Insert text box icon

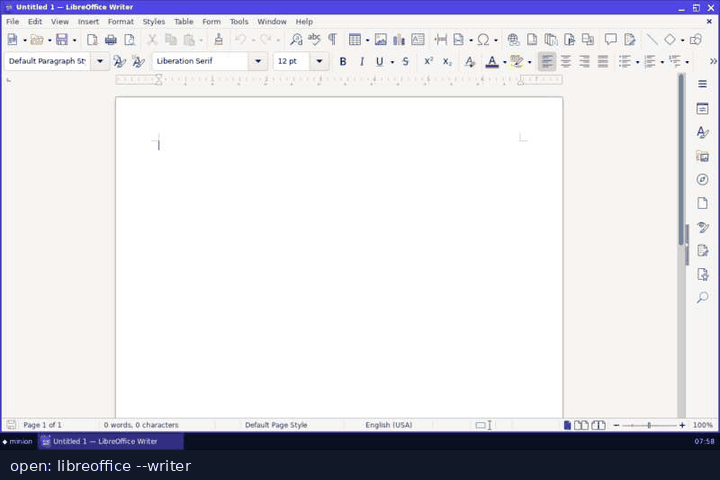point(417,40)
